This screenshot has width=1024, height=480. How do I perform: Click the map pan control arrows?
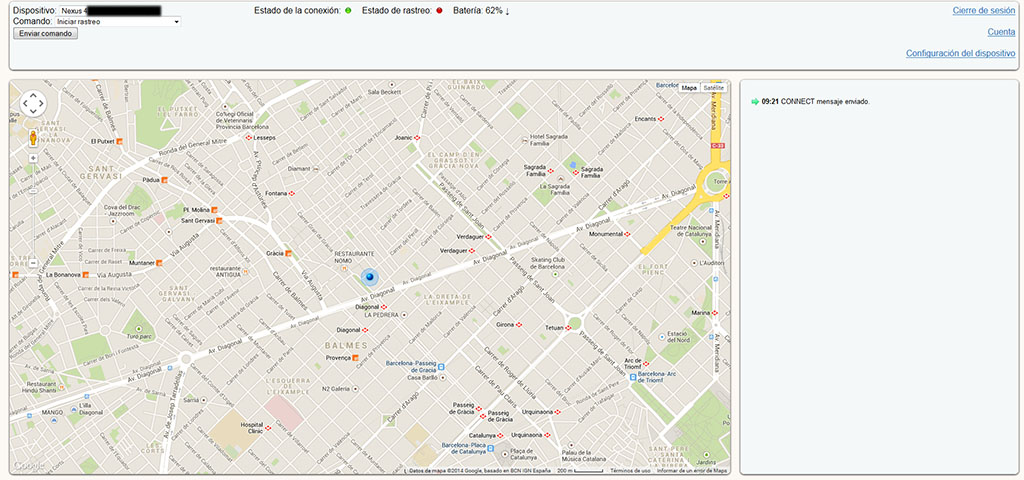tap(33, 103)
